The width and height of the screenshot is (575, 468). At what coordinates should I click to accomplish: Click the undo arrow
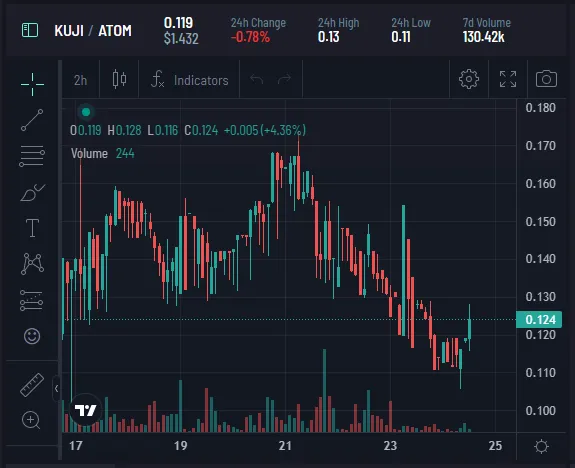256,79
